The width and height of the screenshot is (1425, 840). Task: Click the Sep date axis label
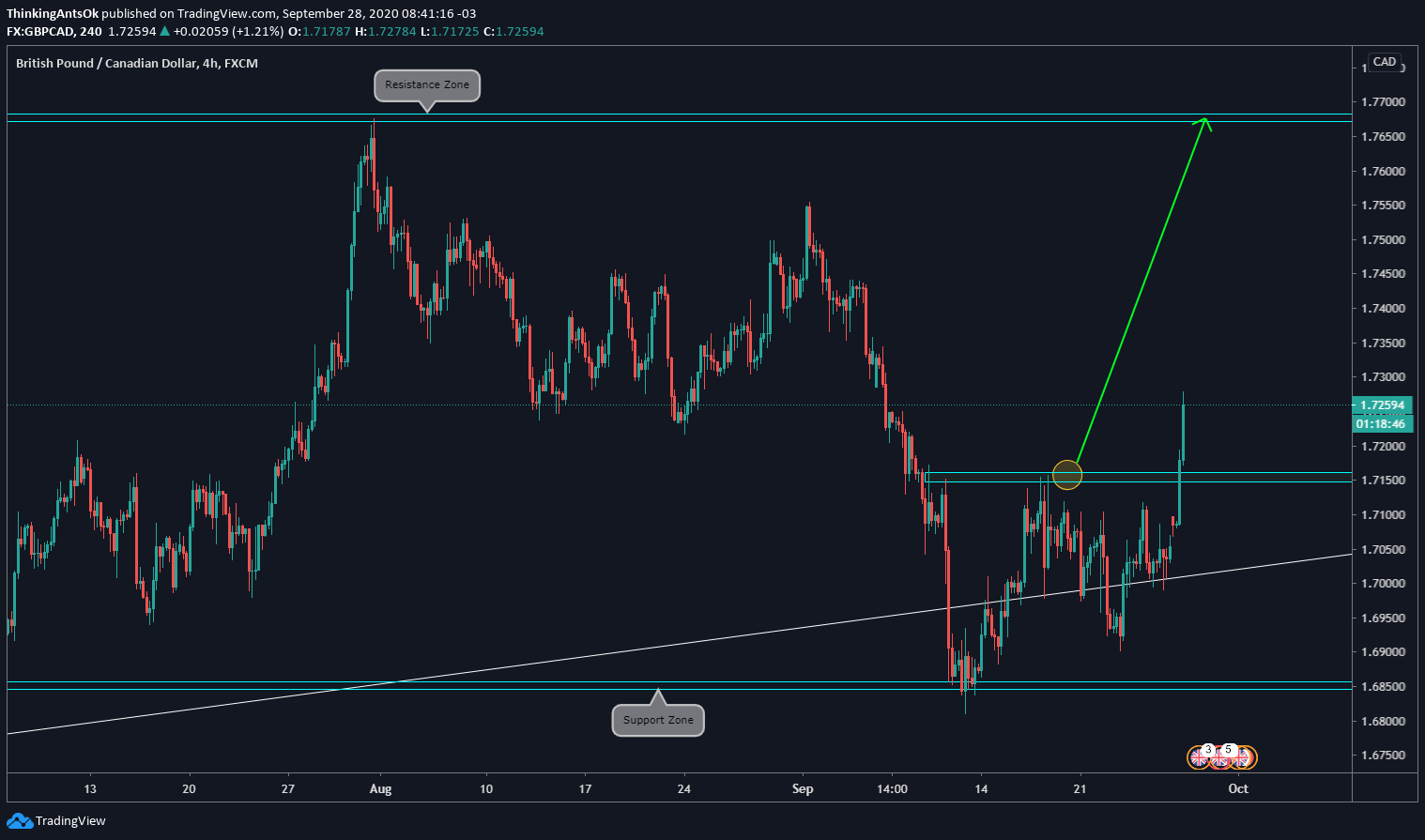pos(803,789)
